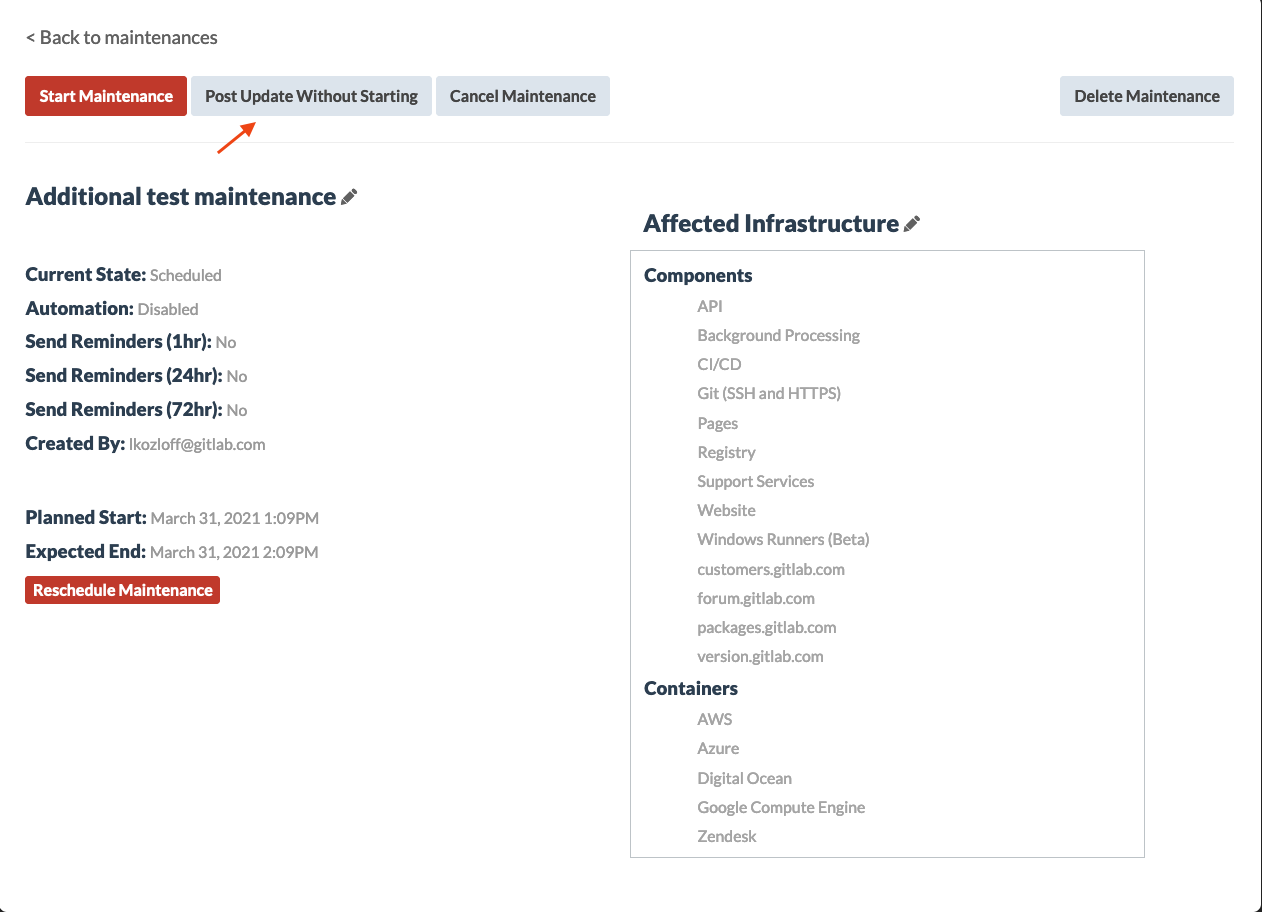Image resolution: width=1262 pixels, height=912 pixels.
Task: Click the pencil icon beside Additional test maintenance
Action: 349,198
